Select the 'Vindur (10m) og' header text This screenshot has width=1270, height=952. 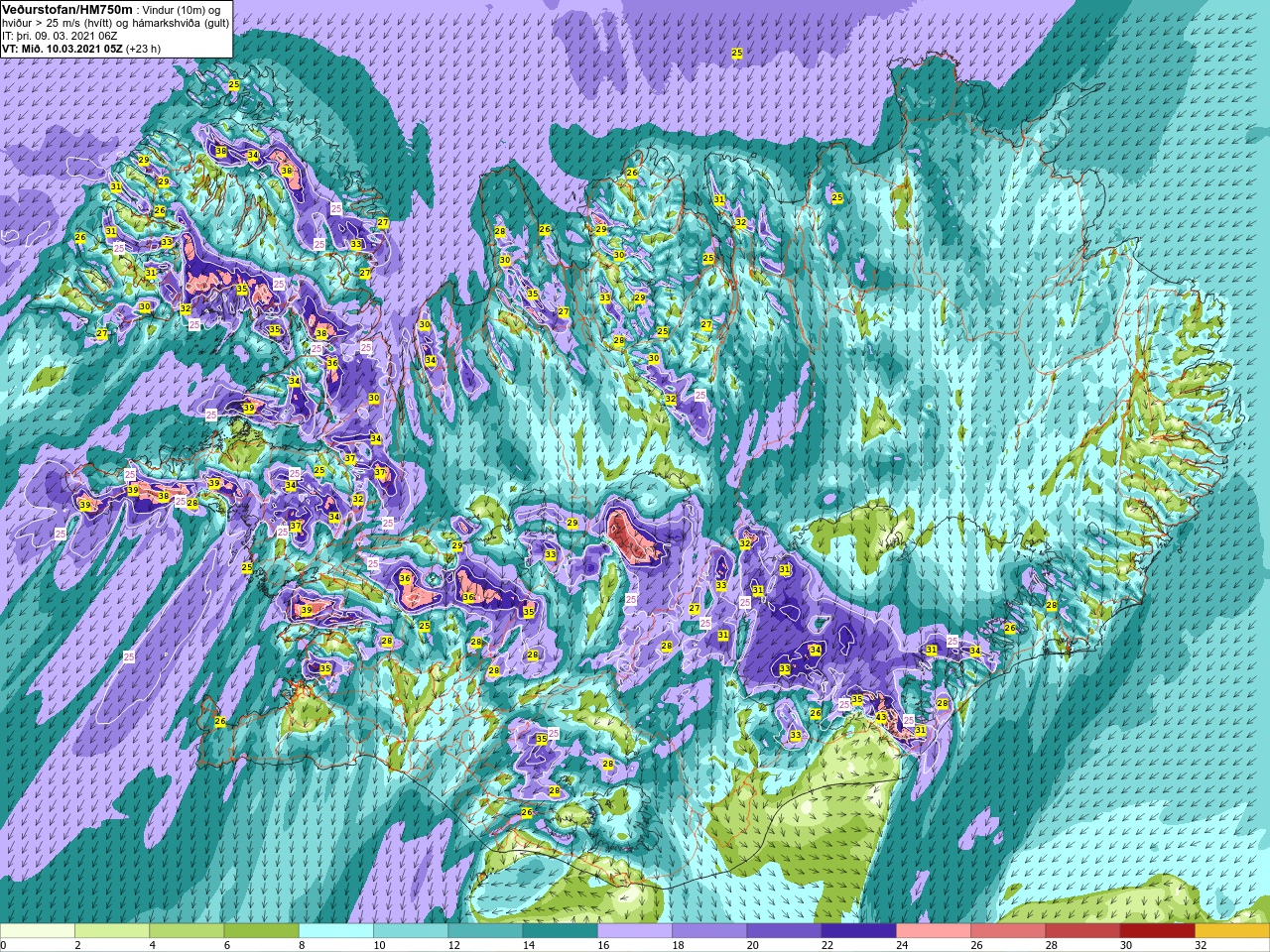pos(182,10)
